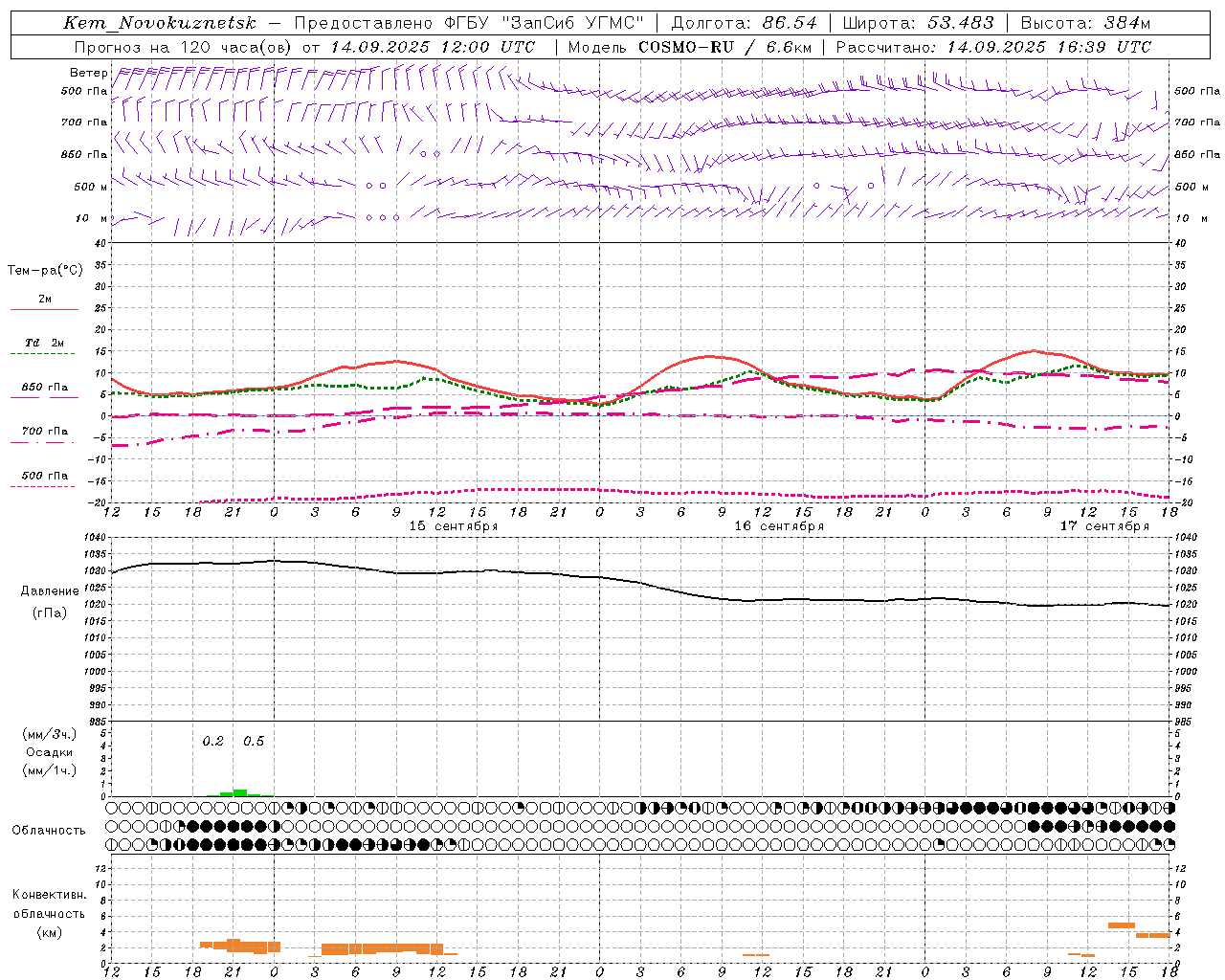
Task: Click the green precipitation bar
Action: (239, 792)
